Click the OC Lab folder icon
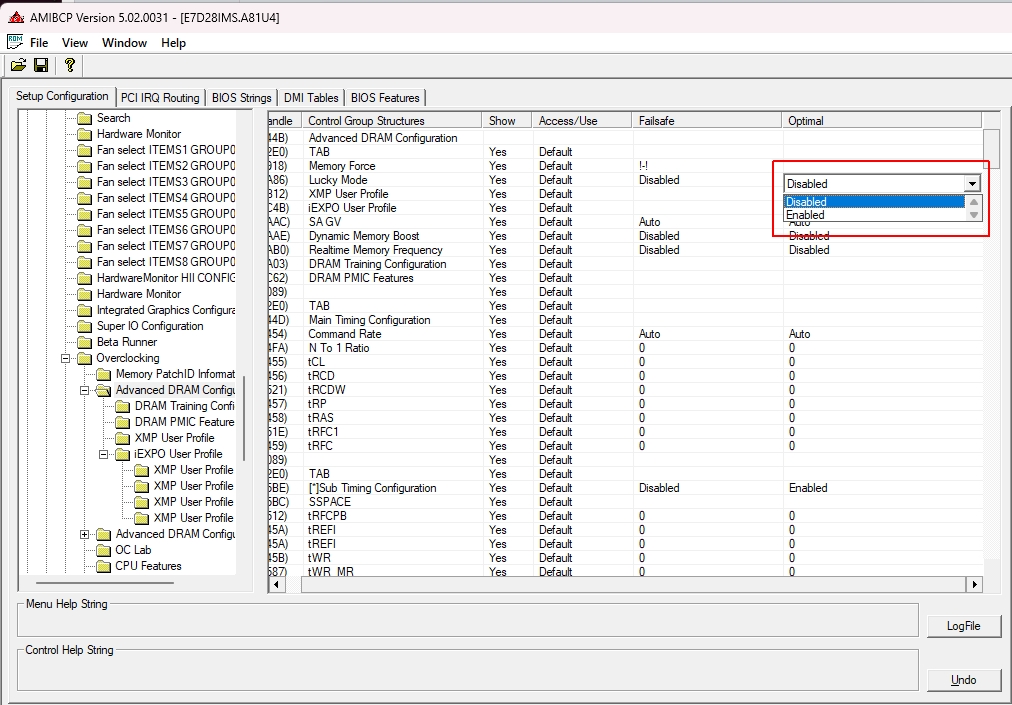 click(103, 550)
